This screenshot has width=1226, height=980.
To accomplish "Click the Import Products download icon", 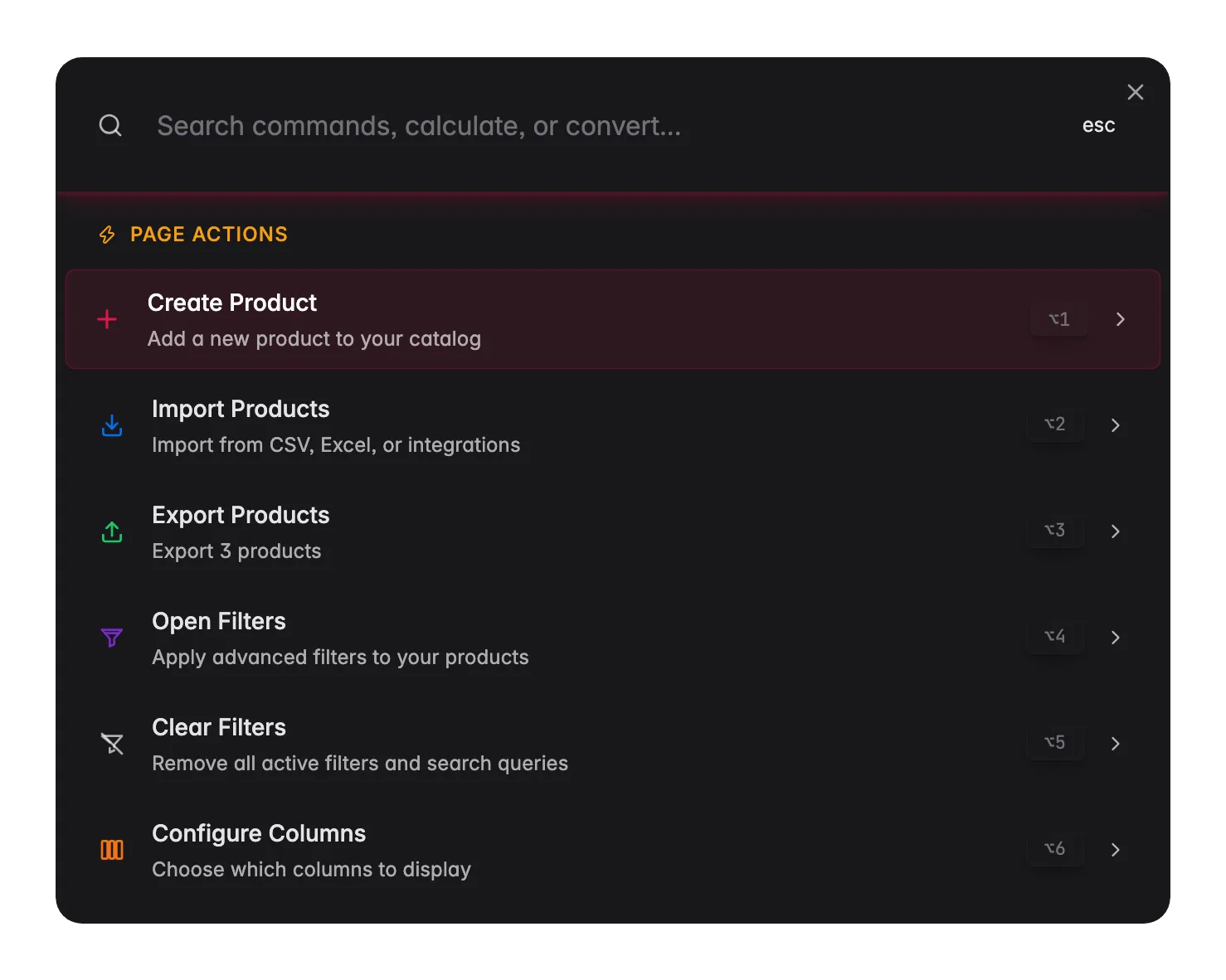I will (x=112, y=425).
